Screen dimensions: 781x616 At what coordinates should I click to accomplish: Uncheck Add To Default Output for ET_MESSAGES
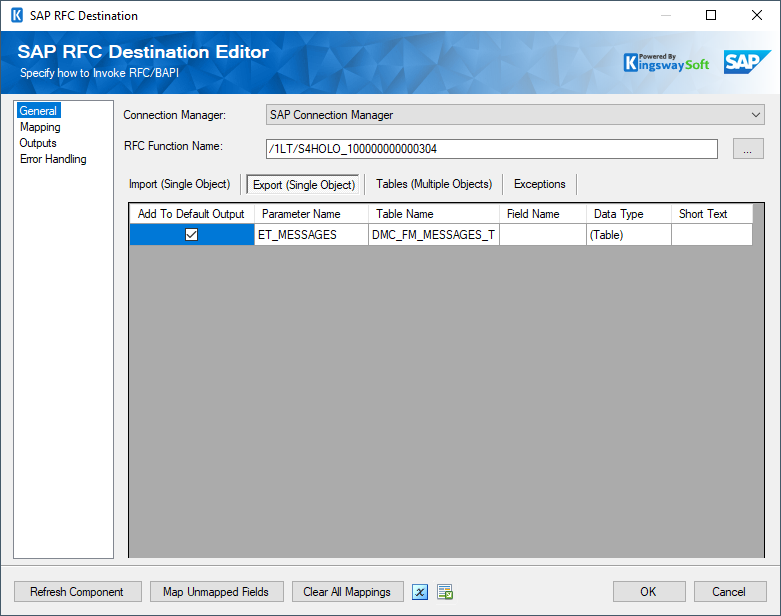coord(191,235)
